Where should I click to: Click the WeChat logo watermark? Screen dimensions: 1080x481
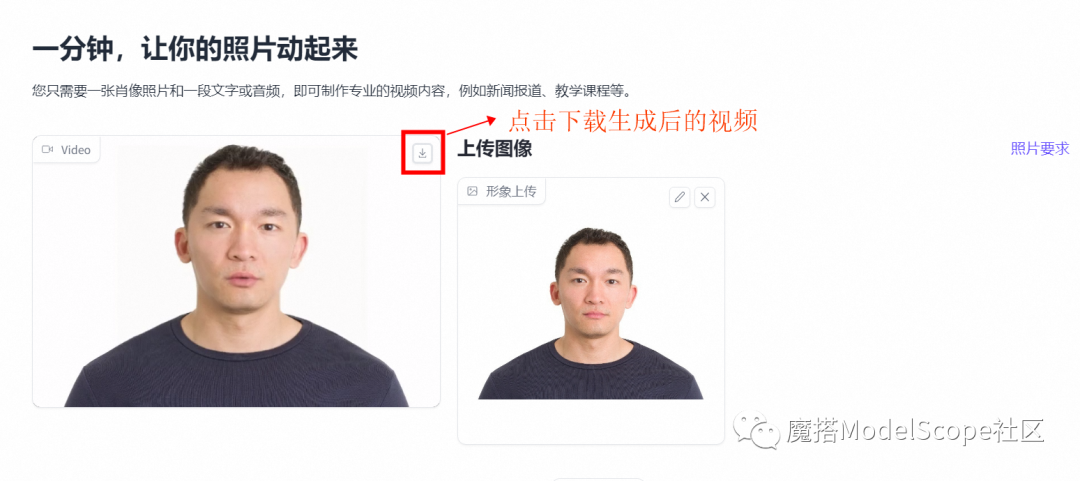tap(756, 430)
